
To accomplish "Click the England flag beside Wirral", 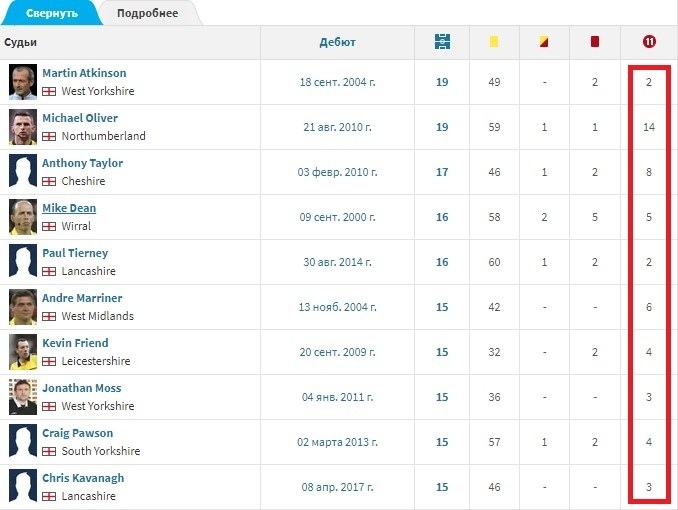I will 49,226.
